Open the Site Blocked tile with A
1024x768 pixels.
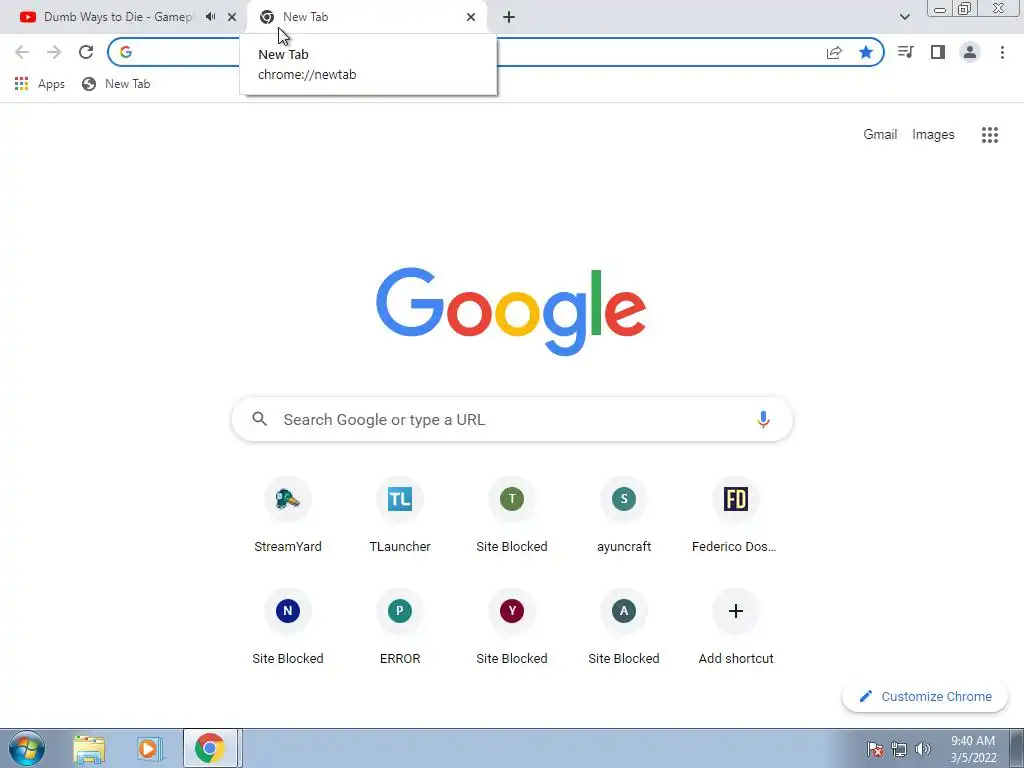(x=624, y=627)
